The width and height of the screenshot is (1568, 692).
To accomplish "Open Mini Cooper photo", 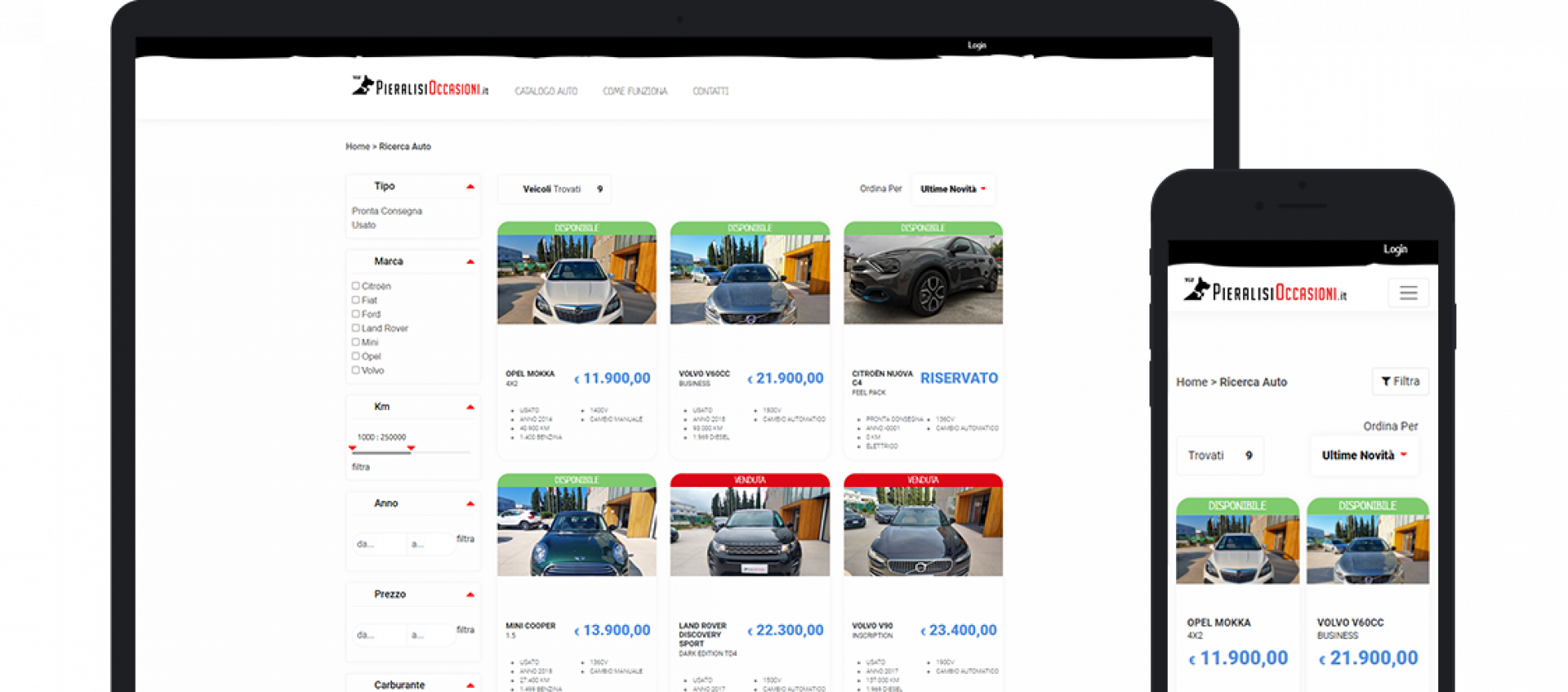I will pos(577,532).
